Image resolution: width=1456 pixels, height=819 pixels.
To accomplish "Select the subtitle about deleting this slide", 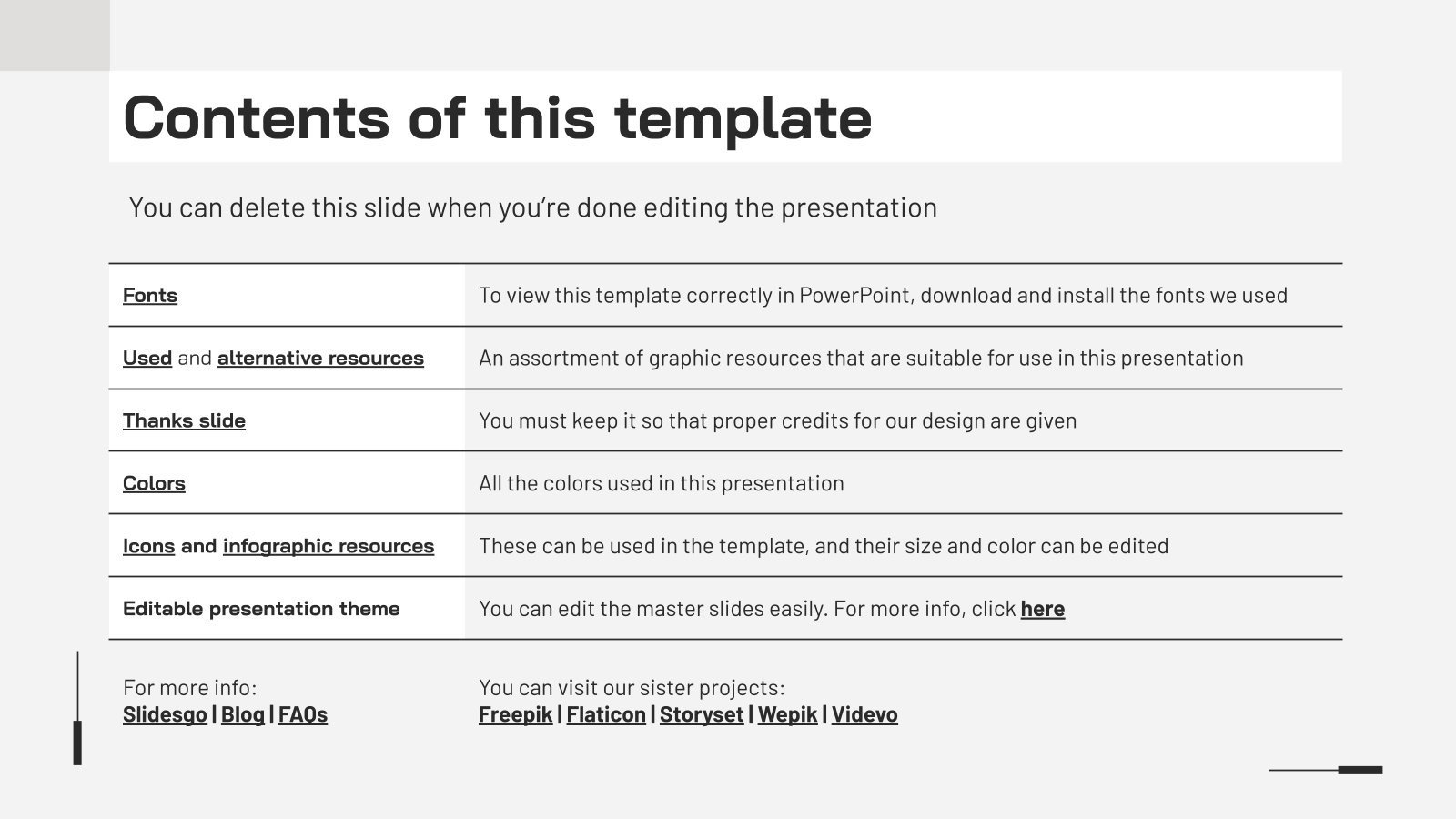I will click(x=532, y=208).
